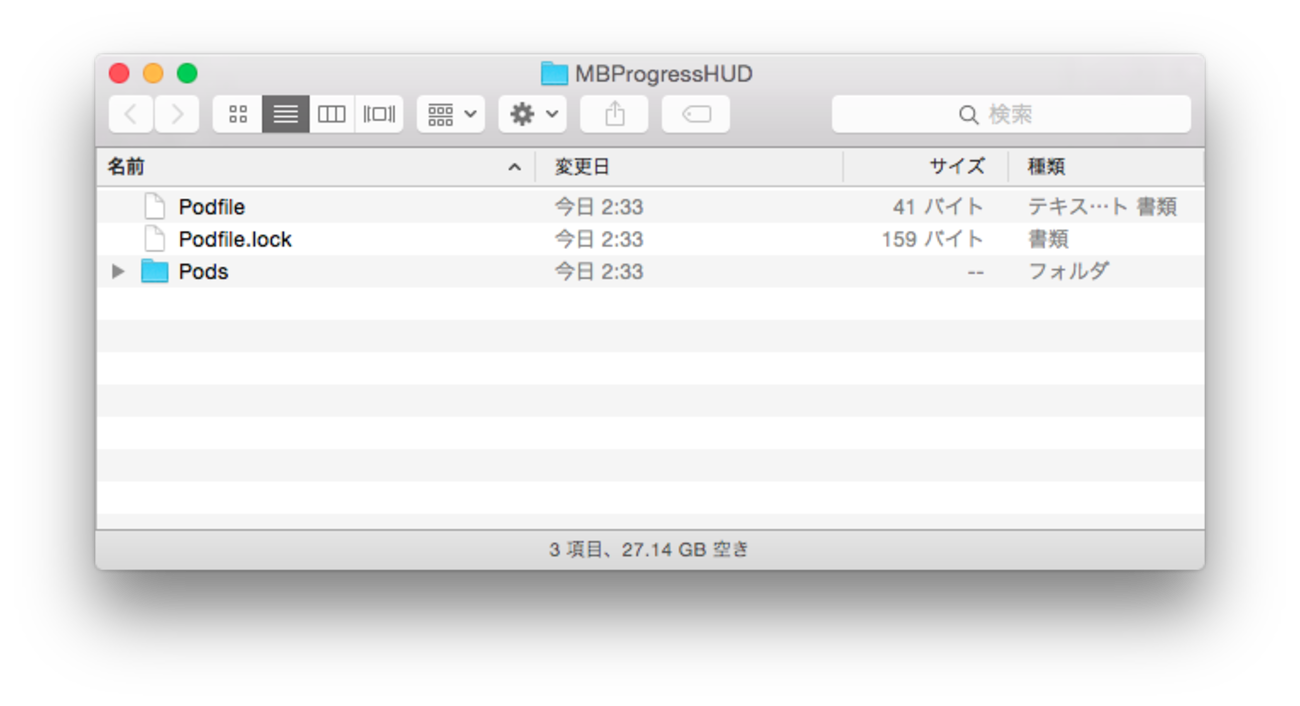This screenshot has width=1300, height=706.
Task: Click the magnifying glass search icon
Action: point(968,115)
